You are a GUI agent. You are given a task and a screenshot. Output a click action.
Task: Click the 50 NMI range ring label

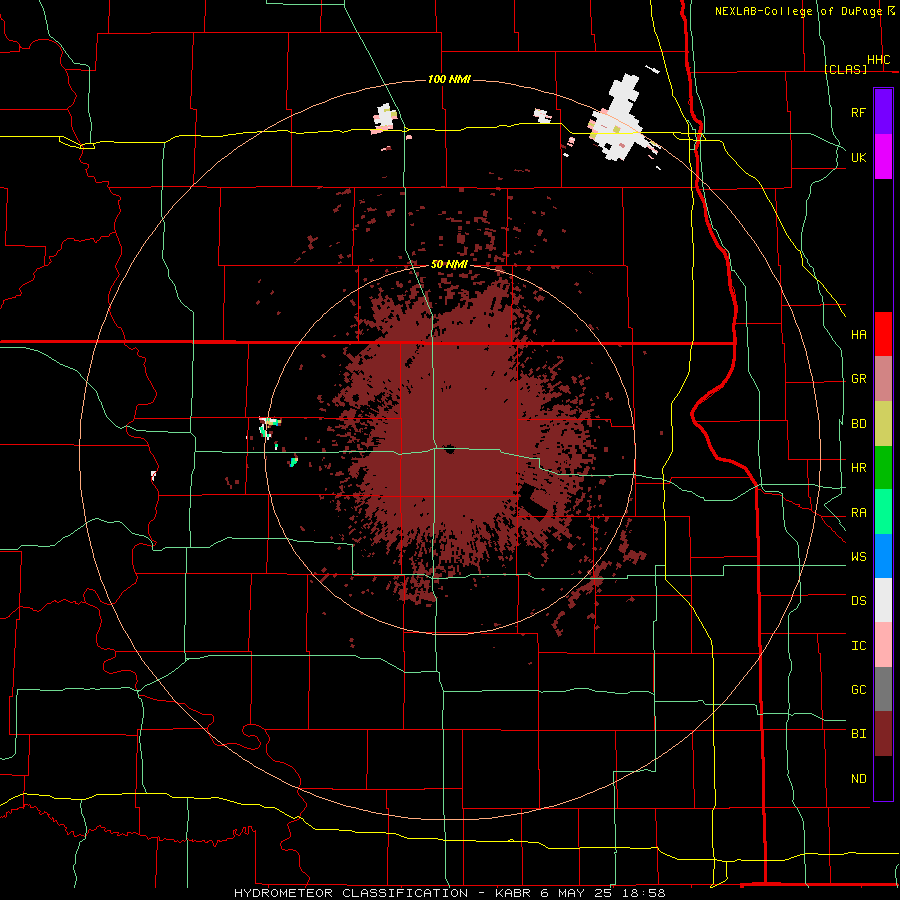449,265
